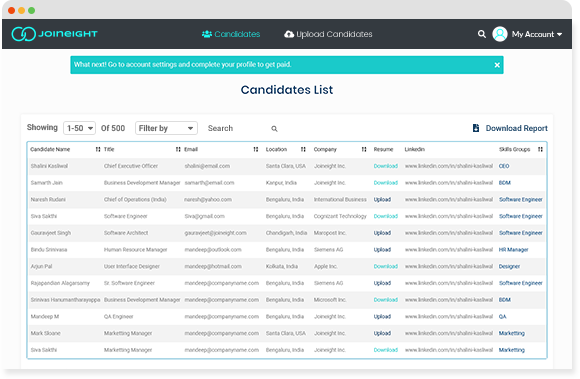
Task: Sort by Candidate Name column
Action: click(x=98, y=149)
